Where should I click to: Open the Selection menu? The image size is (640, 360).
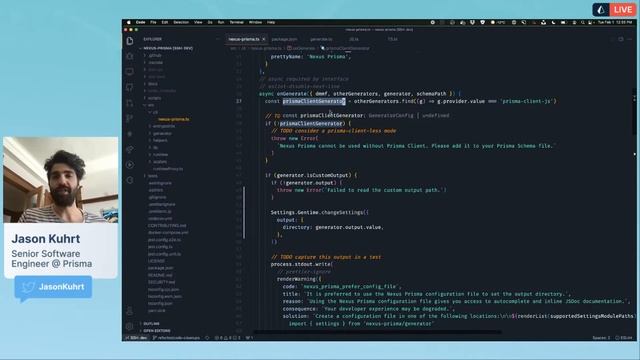coord(181,22)
